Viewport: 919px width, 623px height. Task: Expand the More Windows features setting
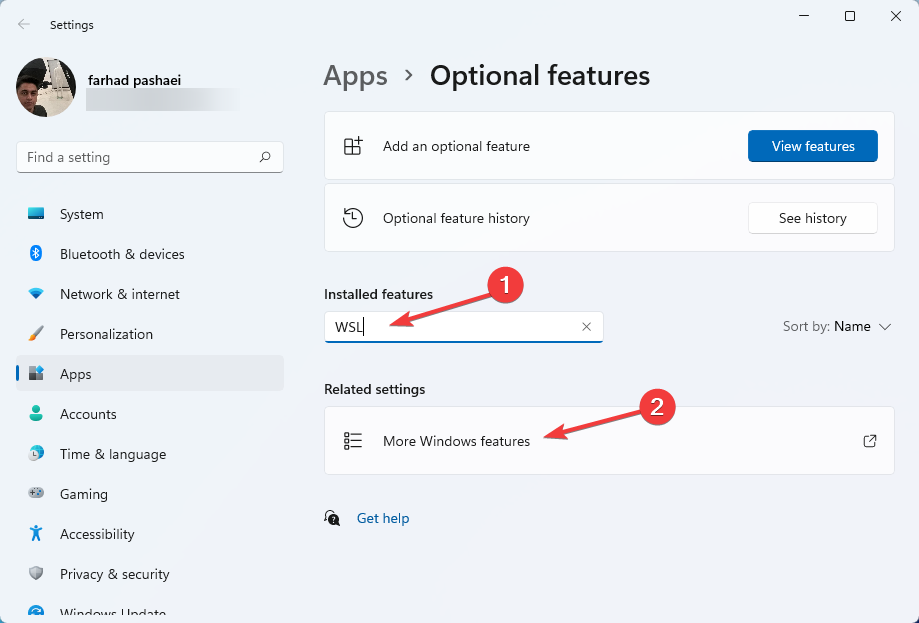click(456, 440)
